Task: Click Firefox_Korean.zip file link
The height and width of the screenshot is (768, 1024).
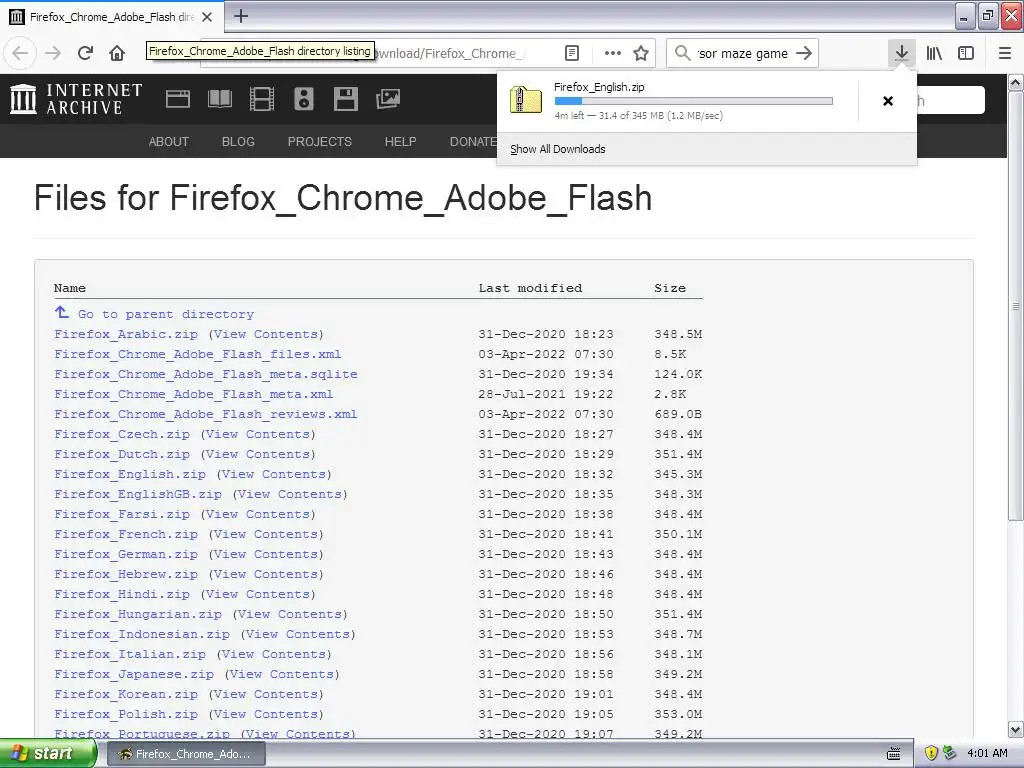Action: click(125, 694)
